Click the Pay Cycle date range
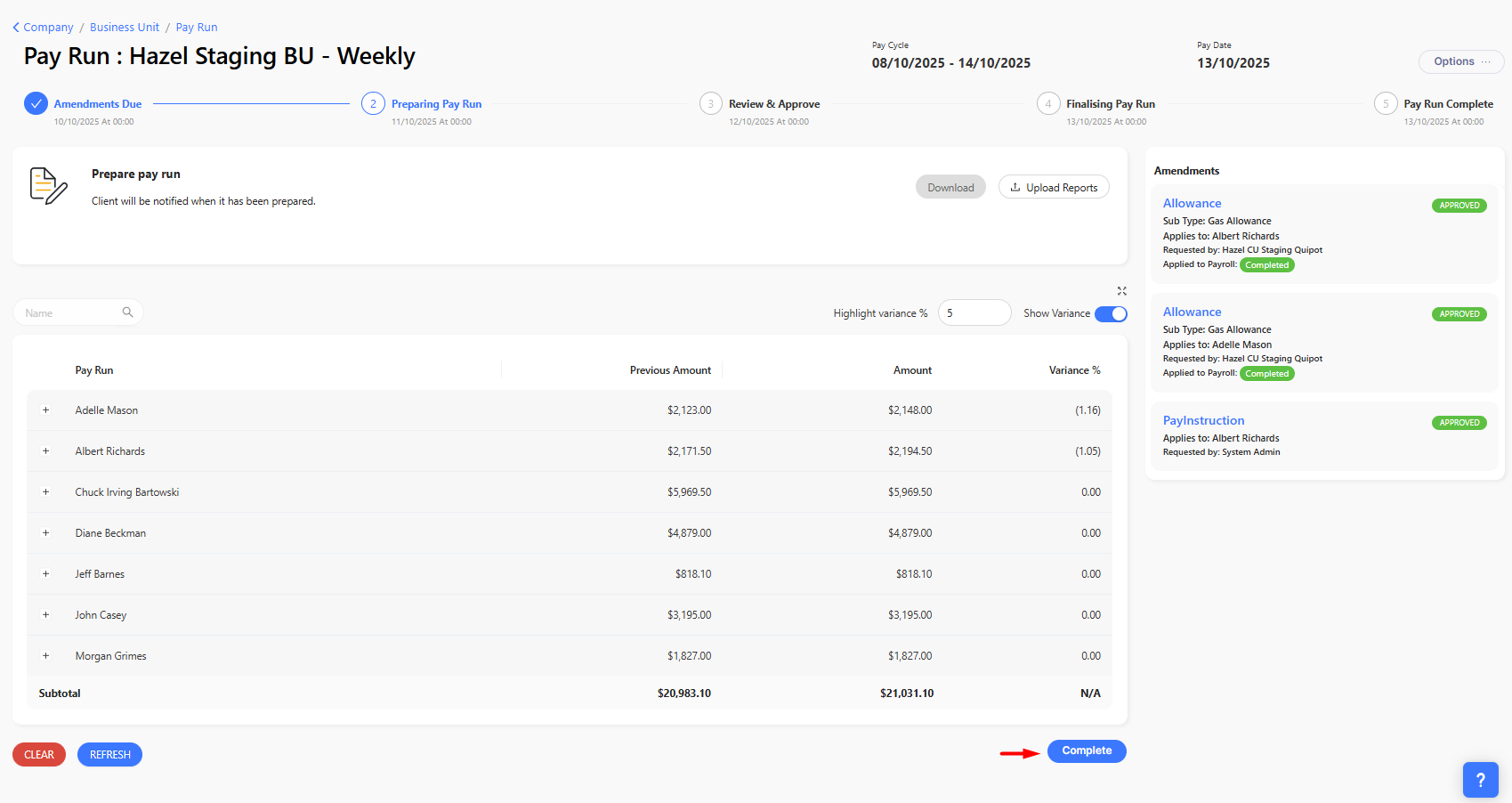Image resolution: width=1512 pixels, height=803 pixels. pos(951,63)
